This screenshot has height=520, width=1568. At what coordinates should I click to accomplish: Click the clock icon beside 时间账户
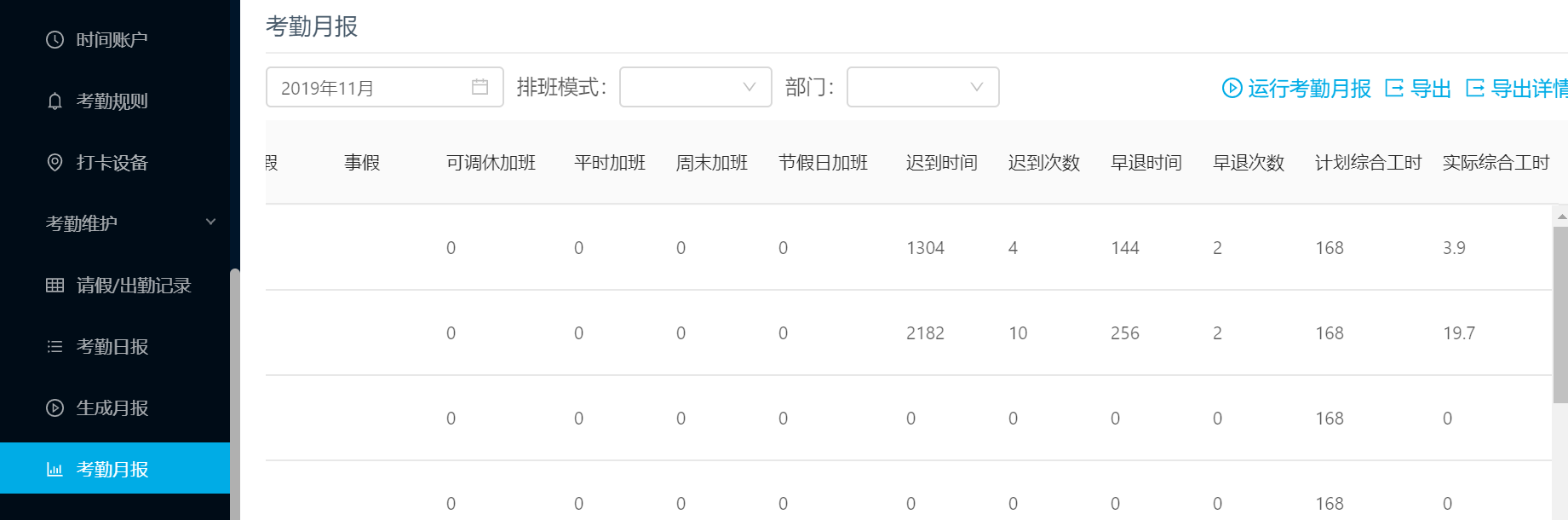click(x=55, y=40)
